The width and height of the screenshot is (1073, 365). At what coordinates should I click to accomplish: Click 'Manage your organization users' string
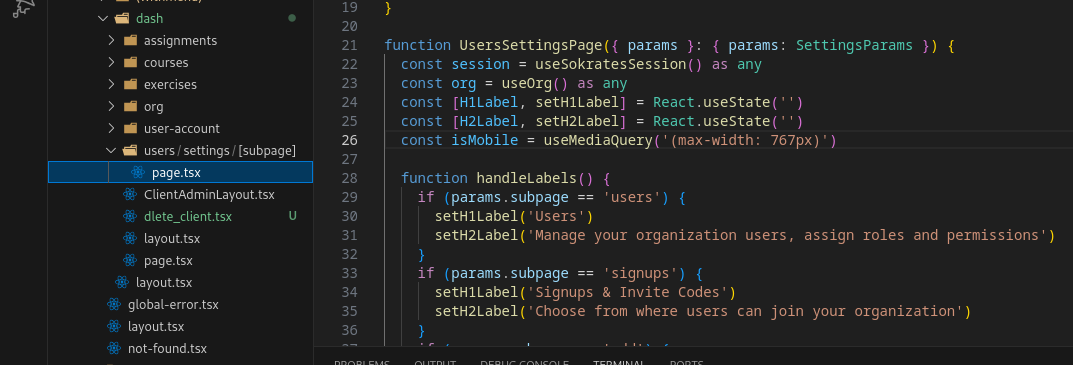[x=787, y=235]
